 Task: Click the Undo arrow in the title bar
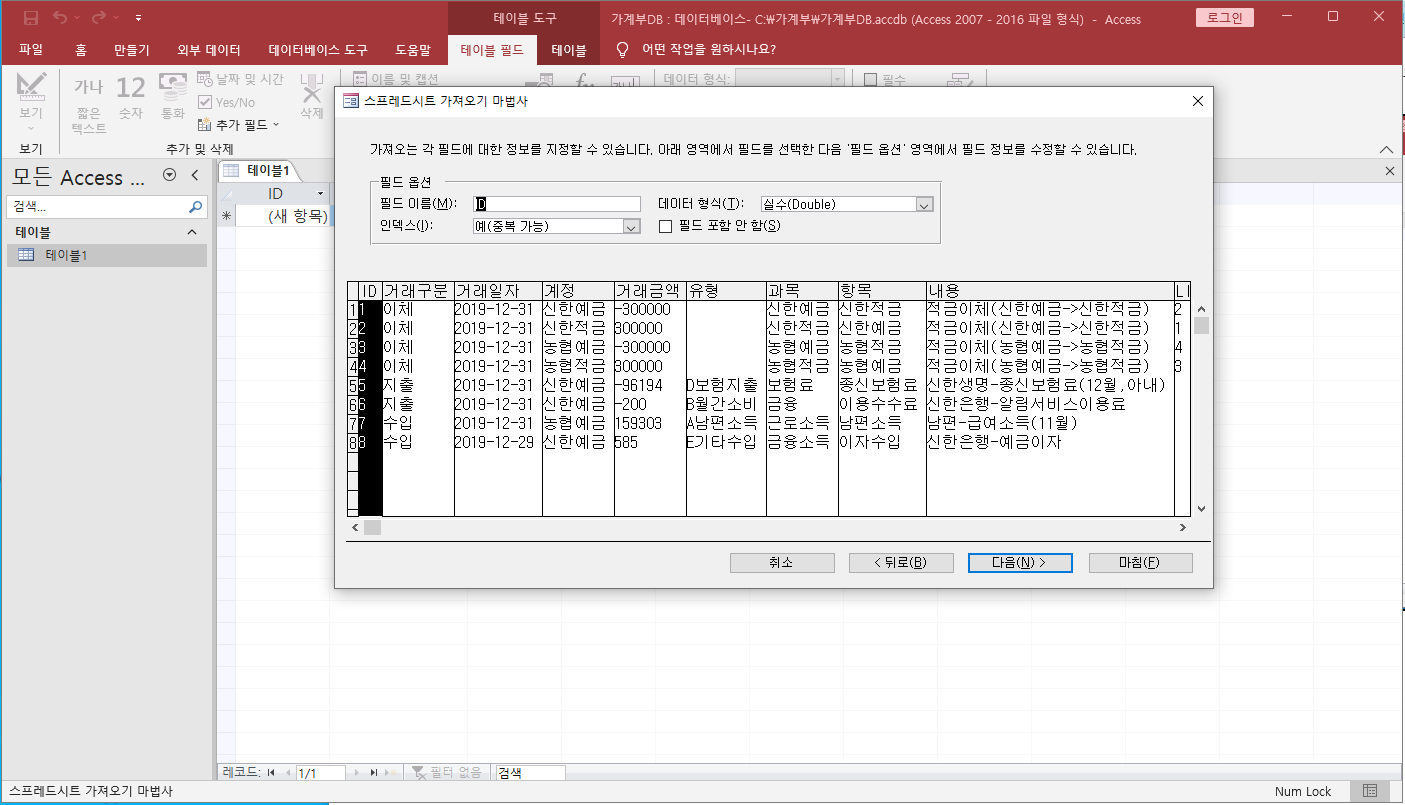[x=60, y=18]
